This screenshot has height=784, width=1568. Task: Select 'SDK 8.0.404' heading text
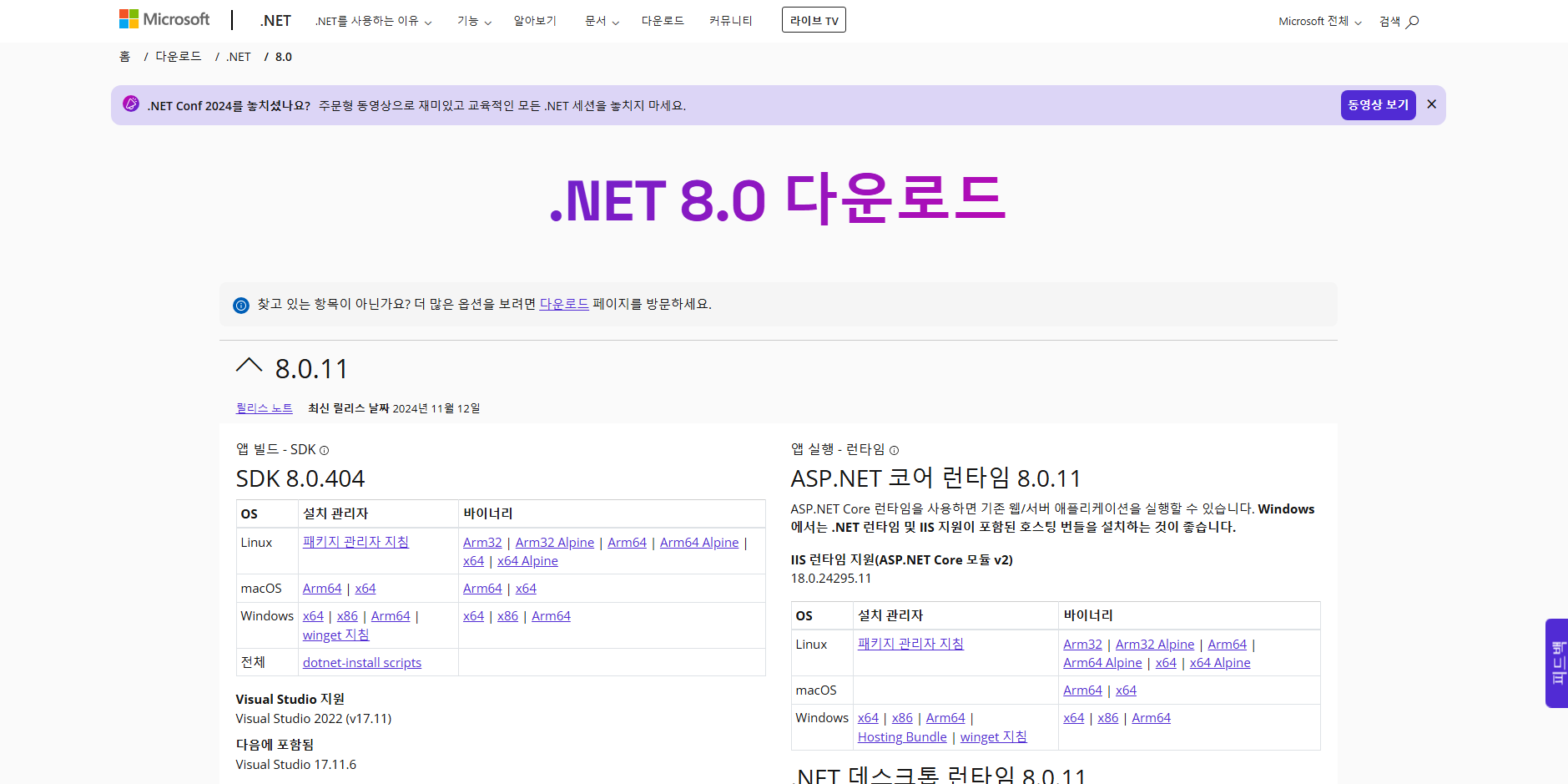point(300,479)
